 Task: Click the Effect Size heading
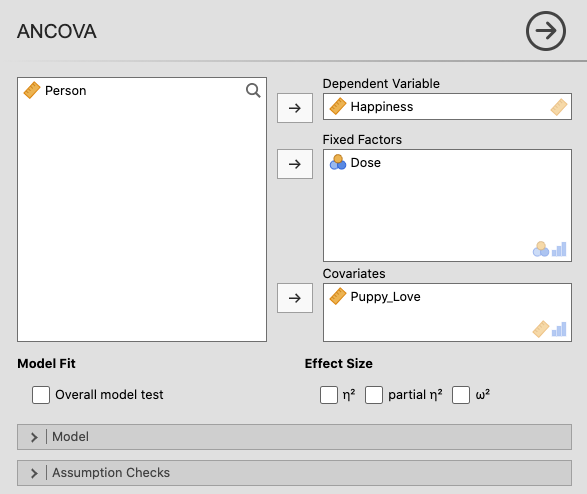click(x=338, y=363)
